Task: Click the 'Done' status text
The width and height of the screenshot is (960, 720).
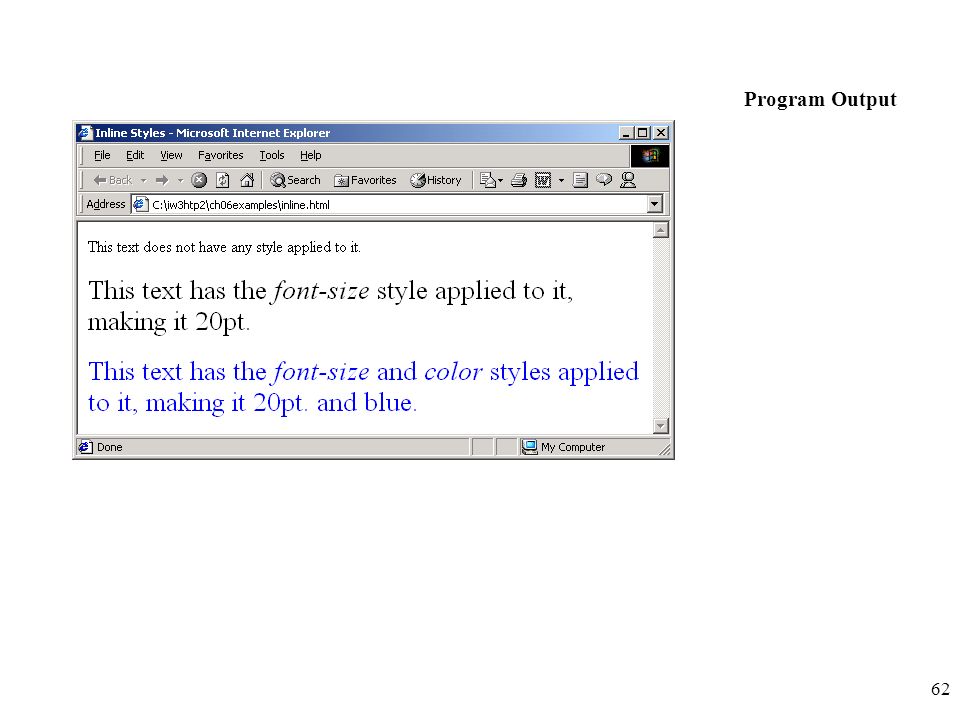Action: click(110, 448)
